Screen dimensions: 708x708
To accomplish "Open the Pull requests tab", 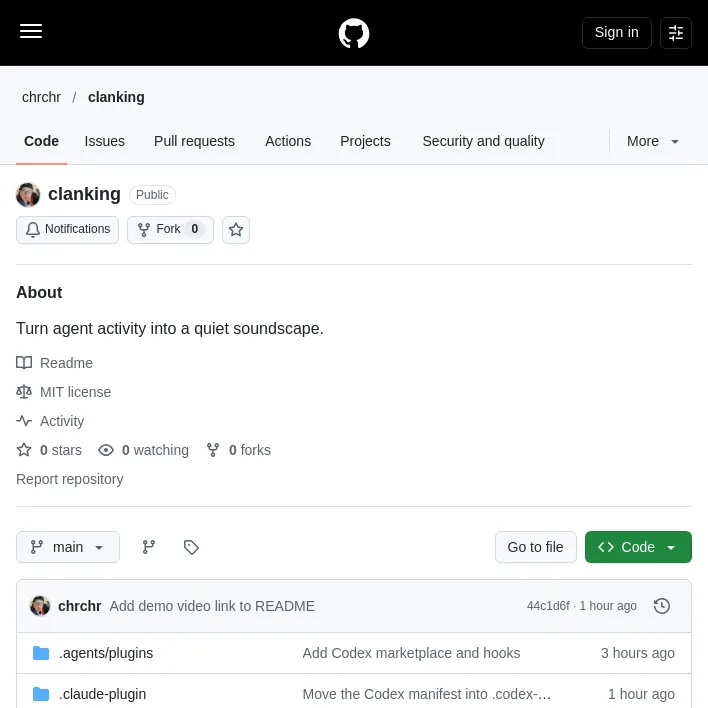I will click(x=194, y=141).
